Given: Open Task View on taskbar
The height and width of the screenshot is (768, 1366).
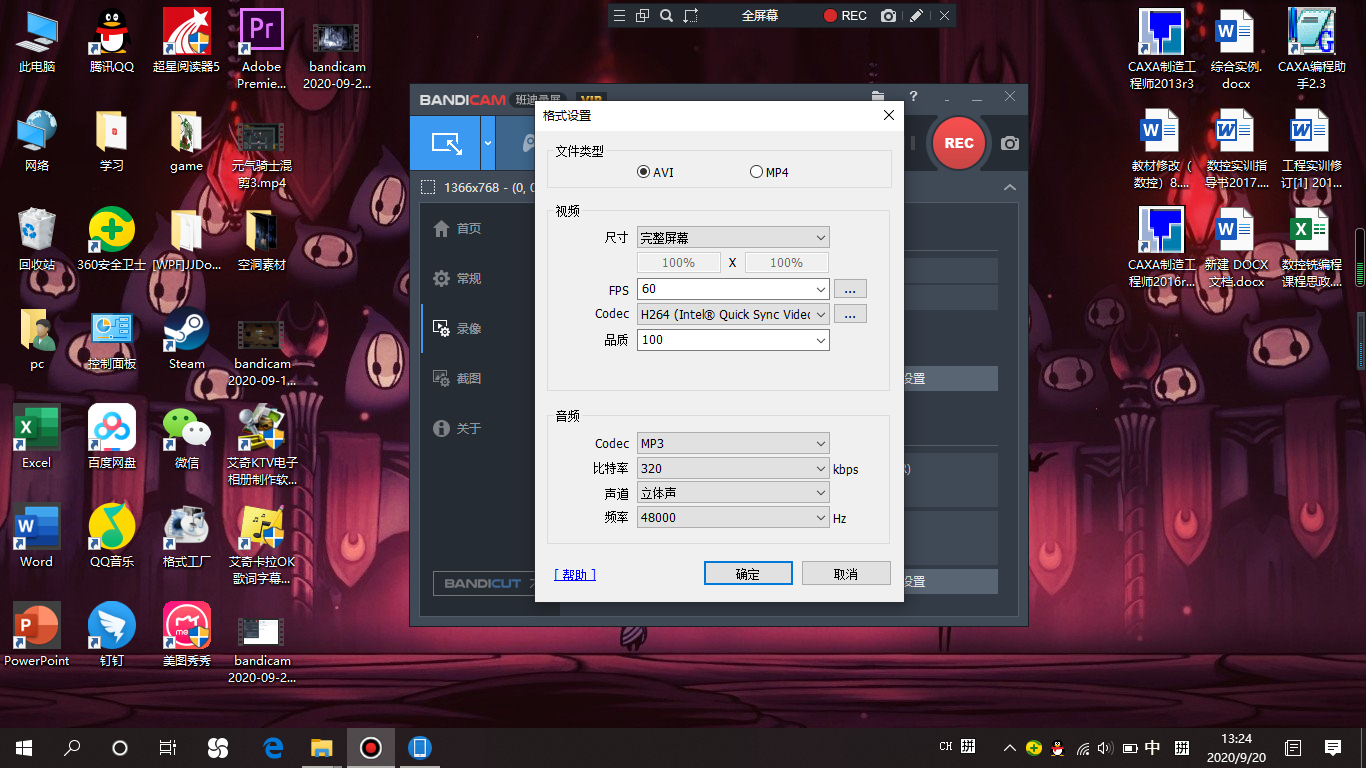Looking at the screenshot, I should pos(168,747).
